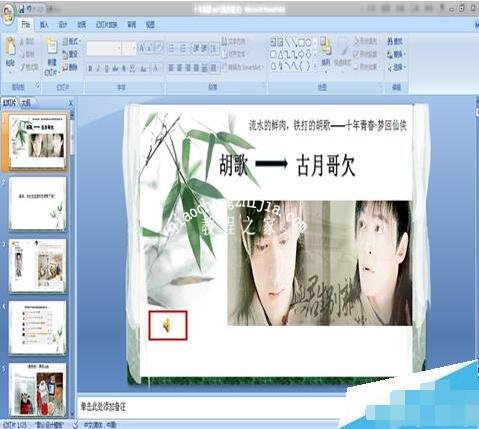Click the title text '胡歌 → 古月哥欠'
This screenshot has width=479, height=429.
pos(287,166)
